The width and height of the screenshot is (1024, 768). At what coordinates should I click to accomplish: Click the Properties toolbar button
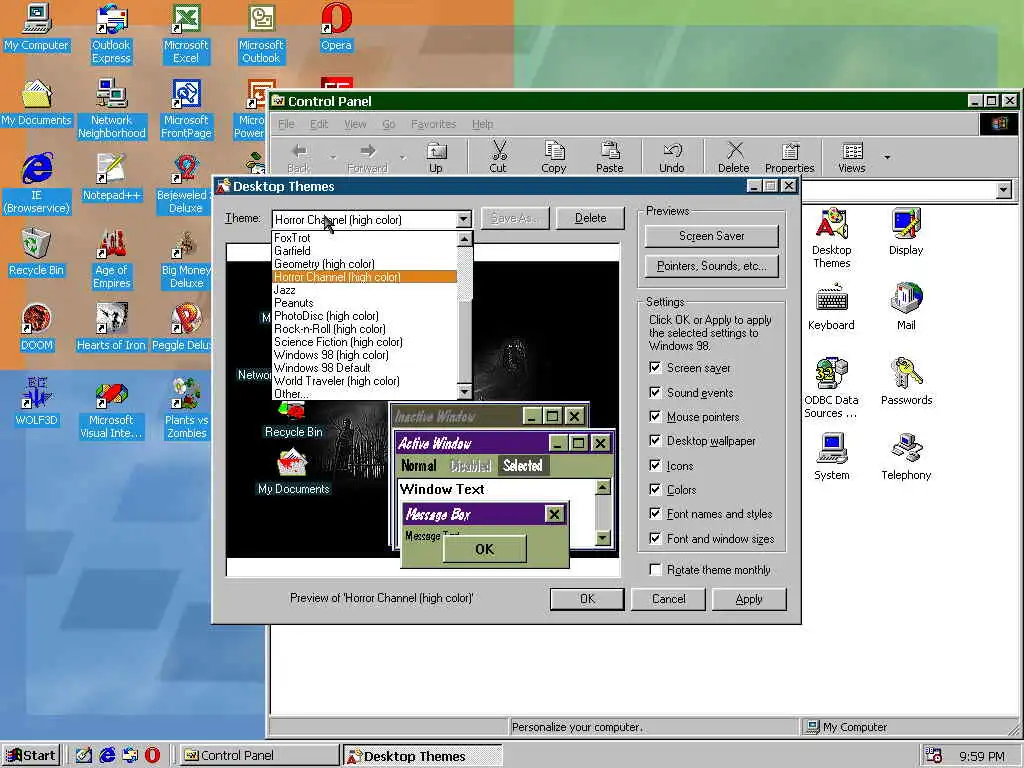point(790,157)
